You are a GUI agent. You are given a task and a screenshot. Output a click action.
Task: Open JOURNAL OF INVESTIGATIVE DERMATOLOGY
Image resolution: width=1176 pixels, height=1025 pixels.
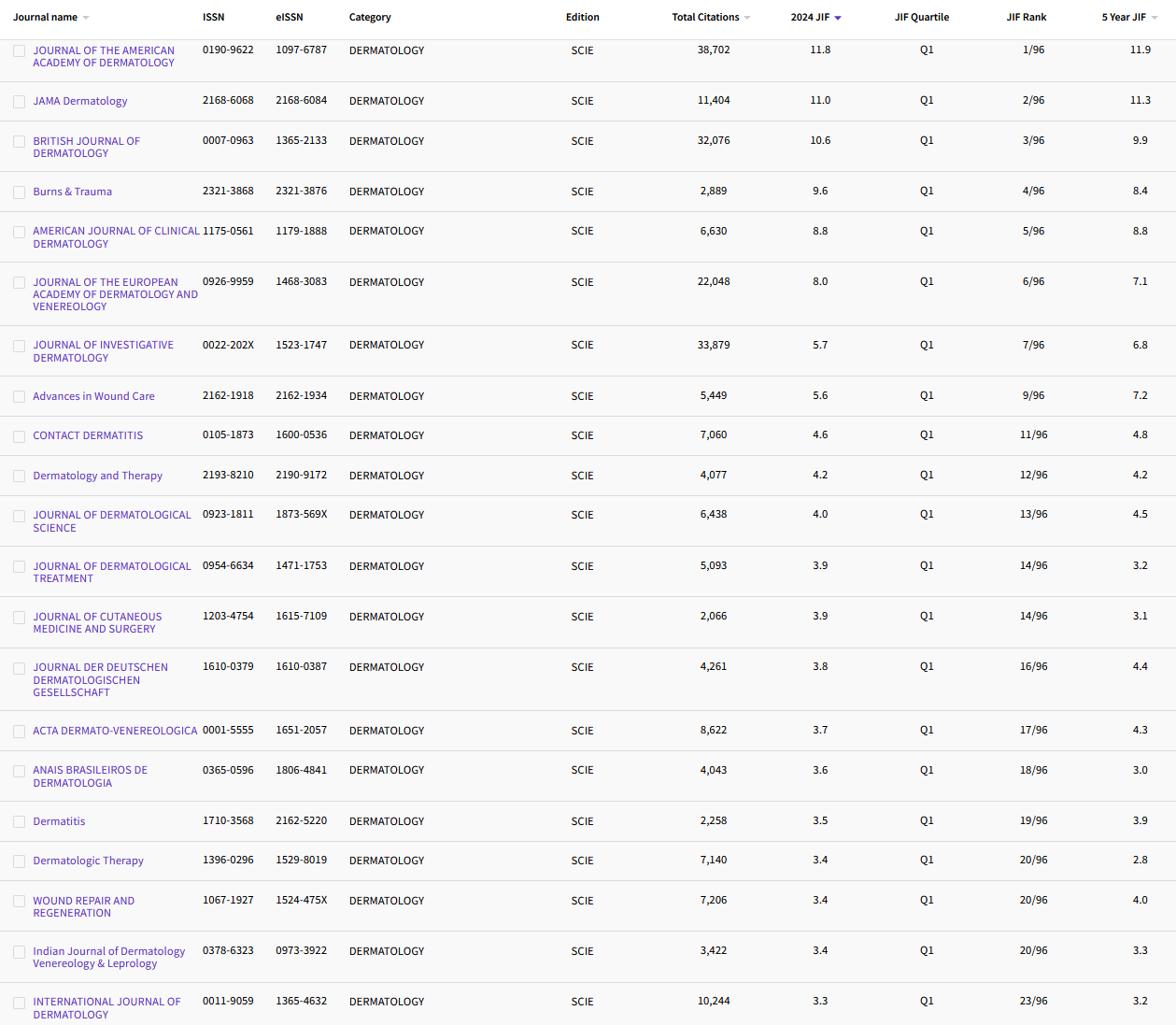click(x=104, y=350)
